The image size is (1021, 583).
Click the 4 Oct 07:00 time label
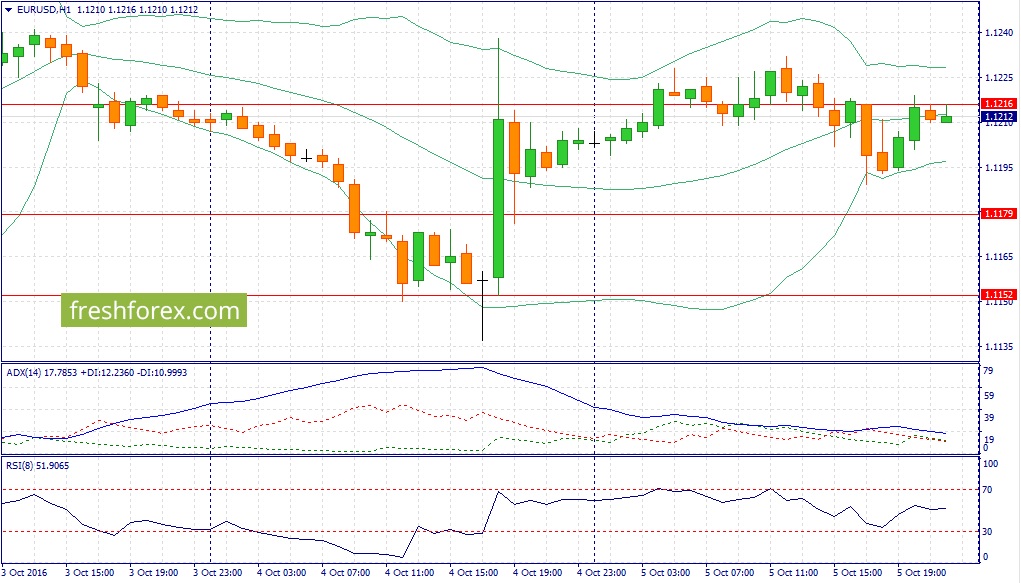point(346,573)
